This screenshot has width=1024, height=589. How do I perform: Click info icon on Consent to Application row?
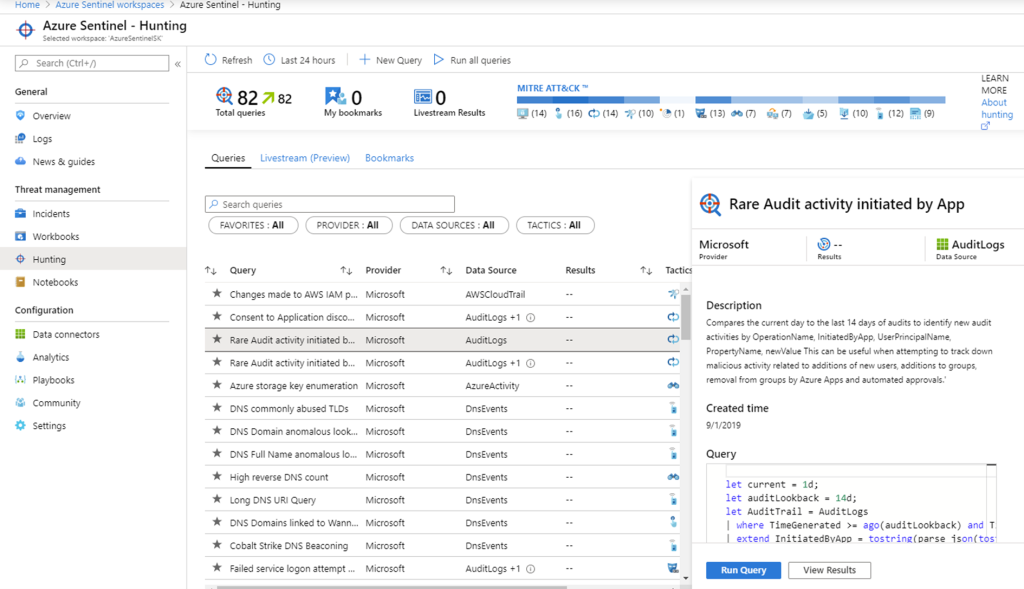pyautogui.click(x=531, y=317)
